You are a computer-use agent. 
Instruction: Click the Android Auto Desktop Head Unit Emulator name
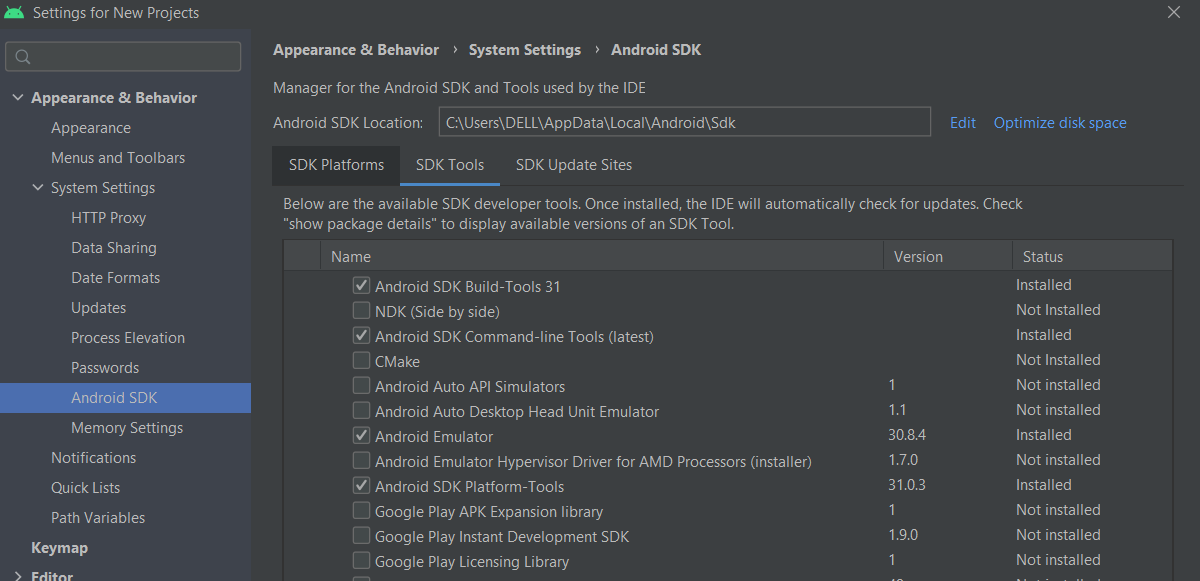517,411
